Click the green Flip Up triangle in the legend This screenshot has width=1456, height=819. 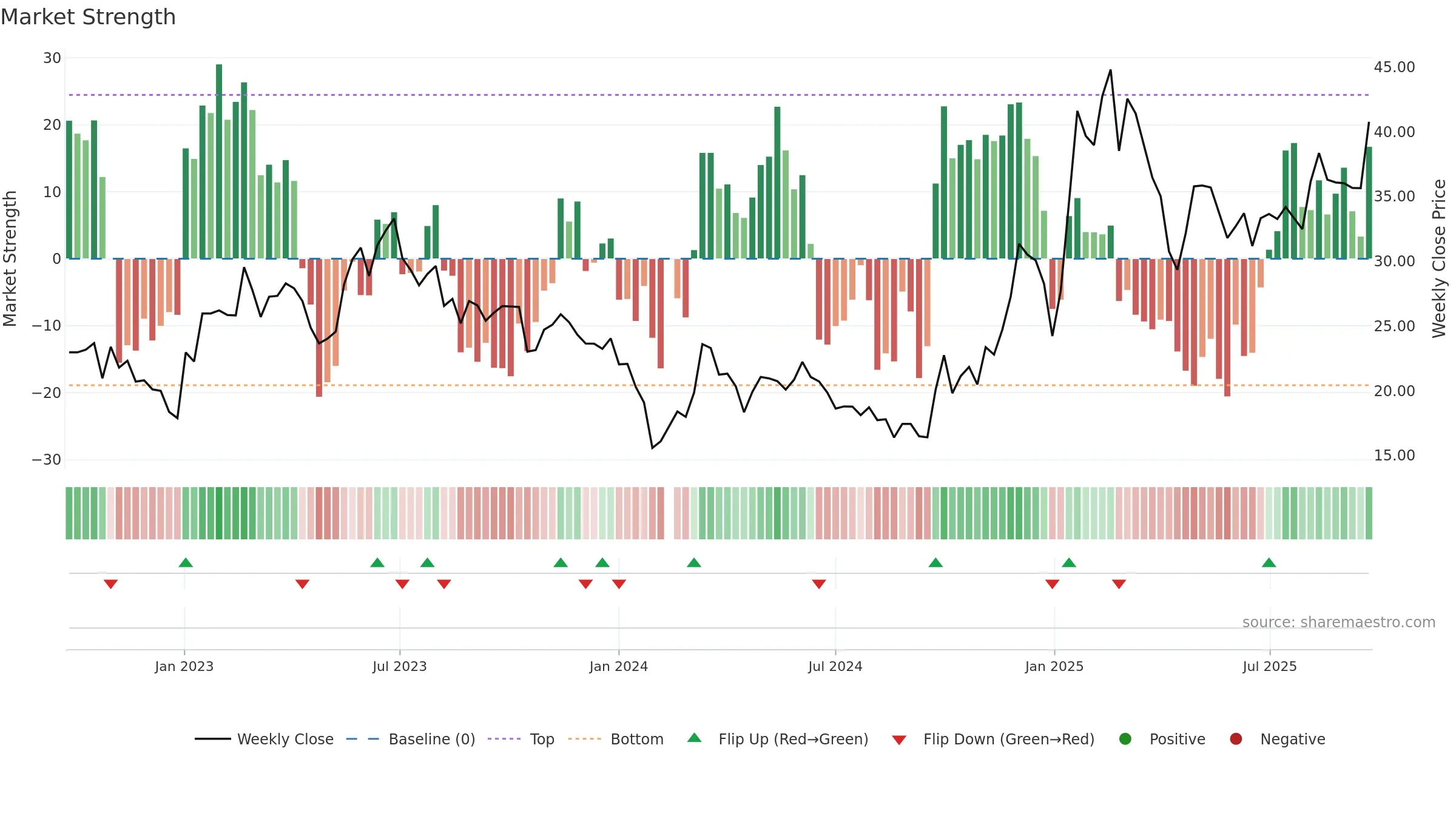[x=695, y=738]
